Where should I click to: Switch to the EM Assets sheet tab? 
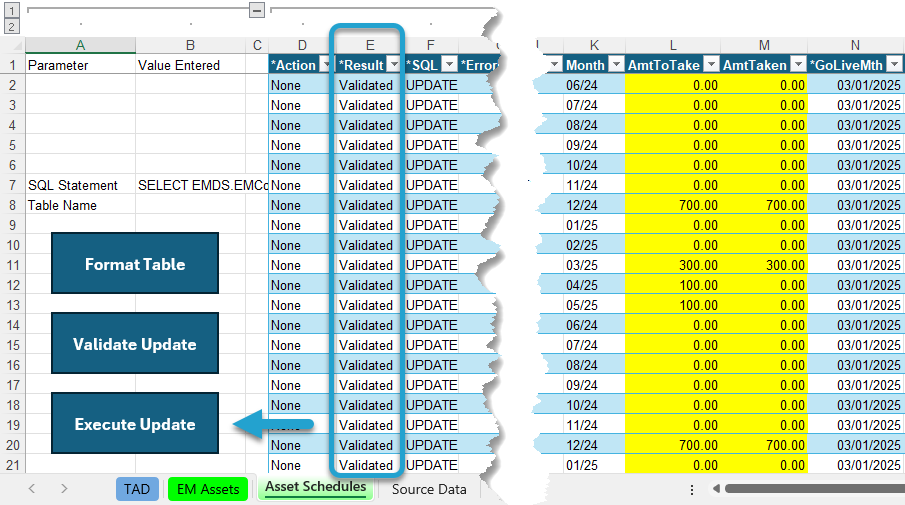click(208, 489)
